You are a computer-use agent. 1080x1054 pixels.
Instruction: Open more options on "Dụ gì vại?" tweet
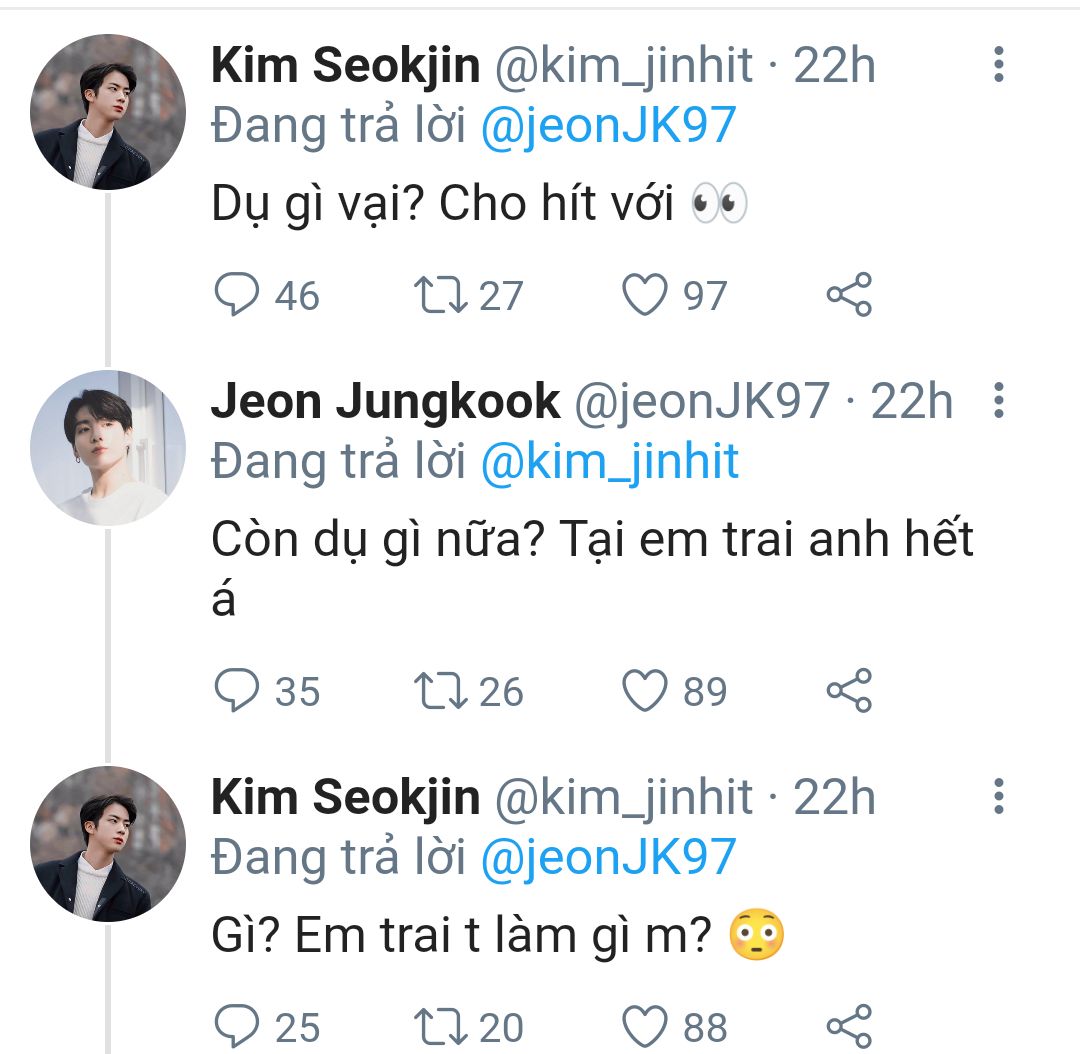coord(997,65)
